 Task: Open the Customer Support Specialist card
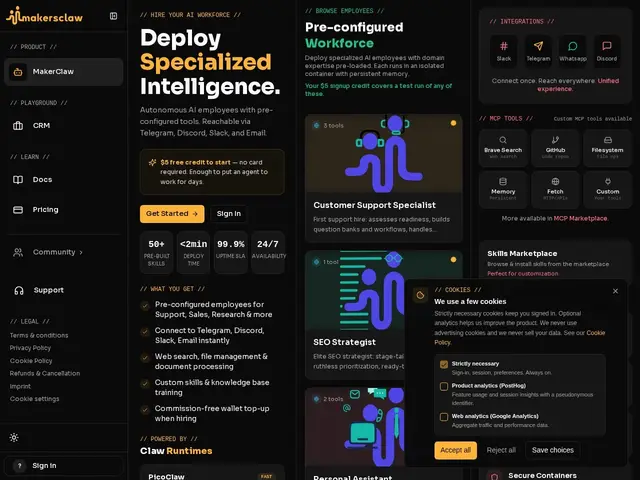click(384, 178)
